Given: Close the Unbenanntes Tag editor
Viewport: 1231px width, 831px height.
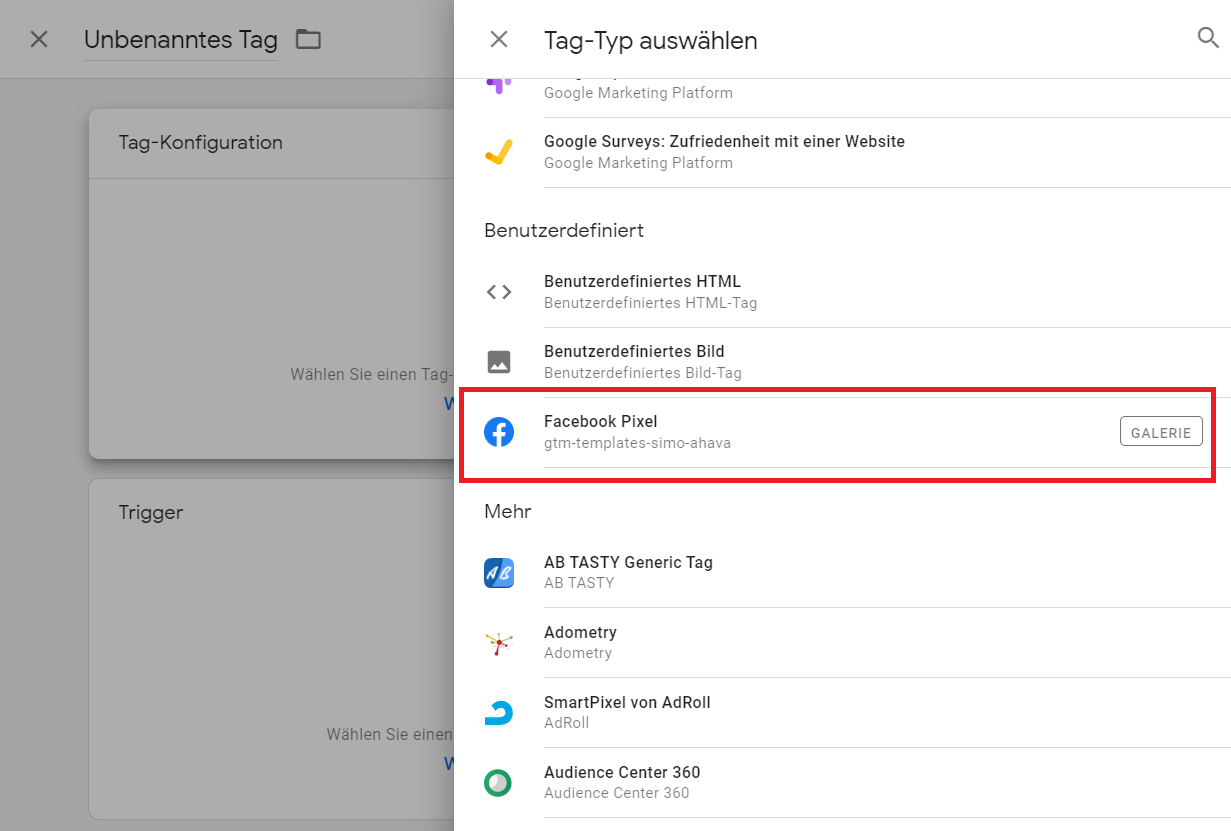Looking at the screenshot, I should (x=39, y=39).
